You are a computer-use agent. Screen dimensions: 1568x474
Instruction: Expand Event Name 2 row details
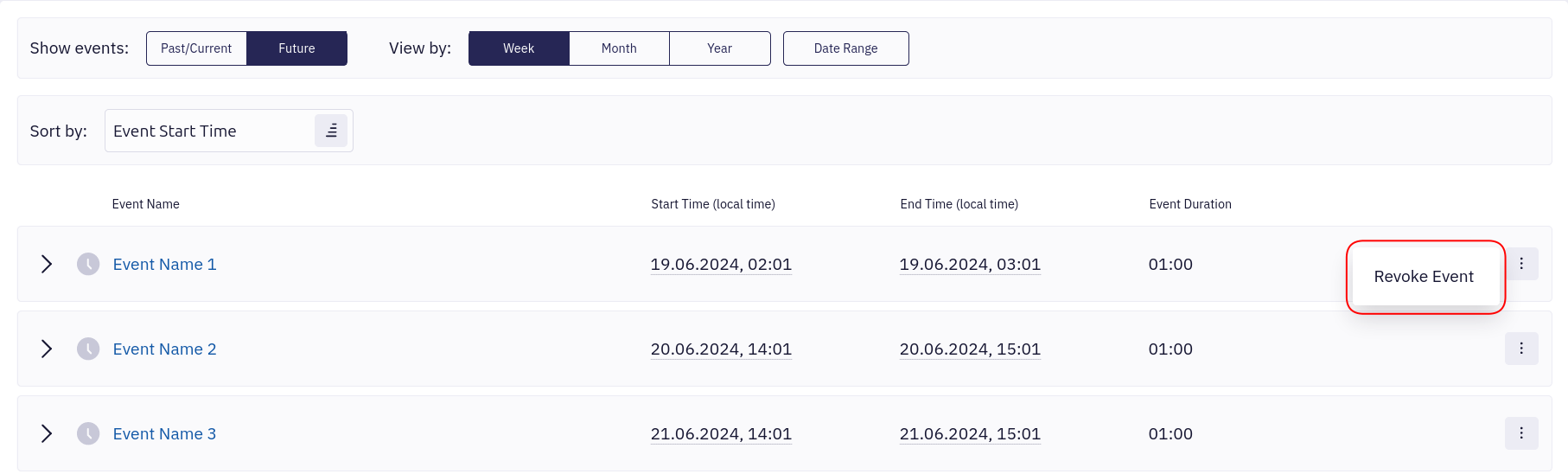(x=47, y=349)
